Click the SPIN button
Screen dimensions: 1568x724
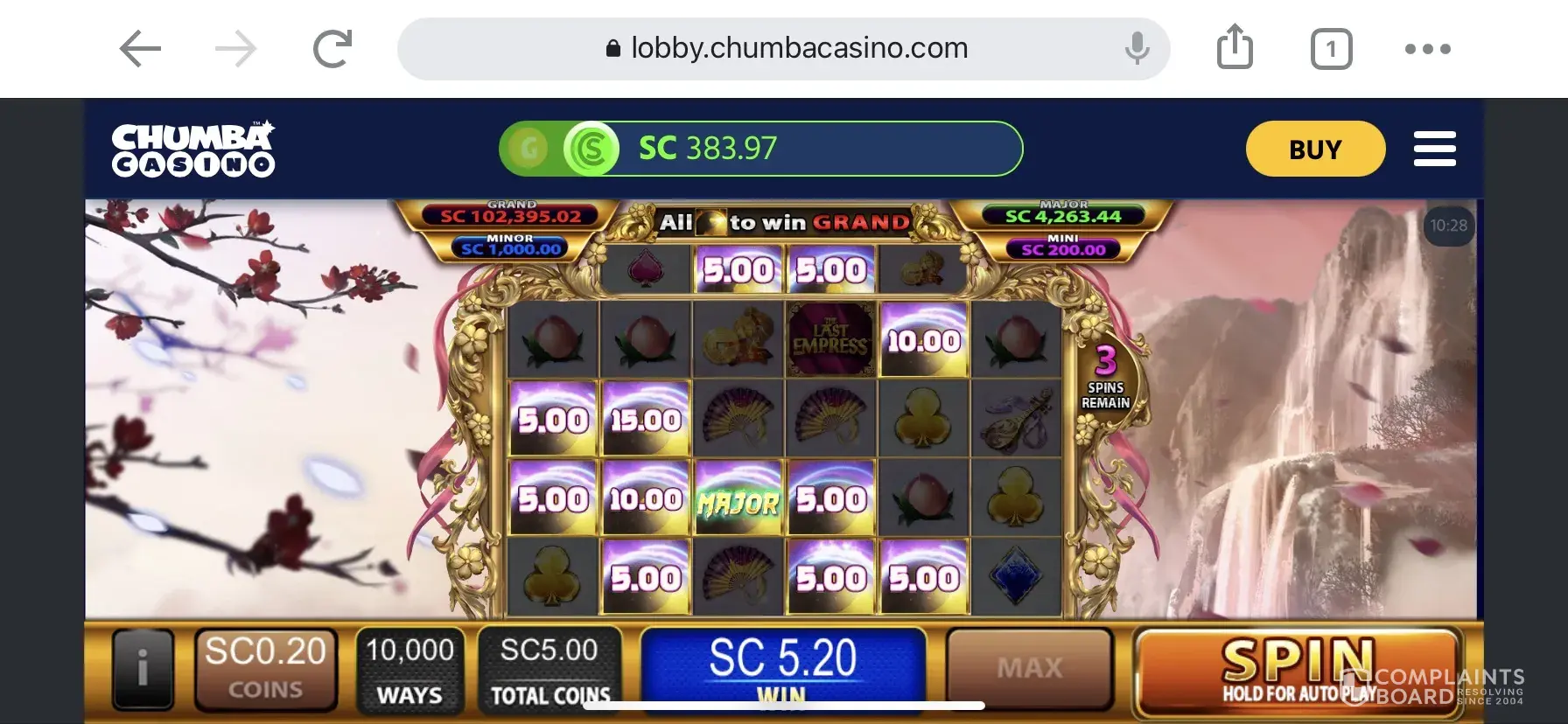pyautogui.click(x=1298, y=670)
